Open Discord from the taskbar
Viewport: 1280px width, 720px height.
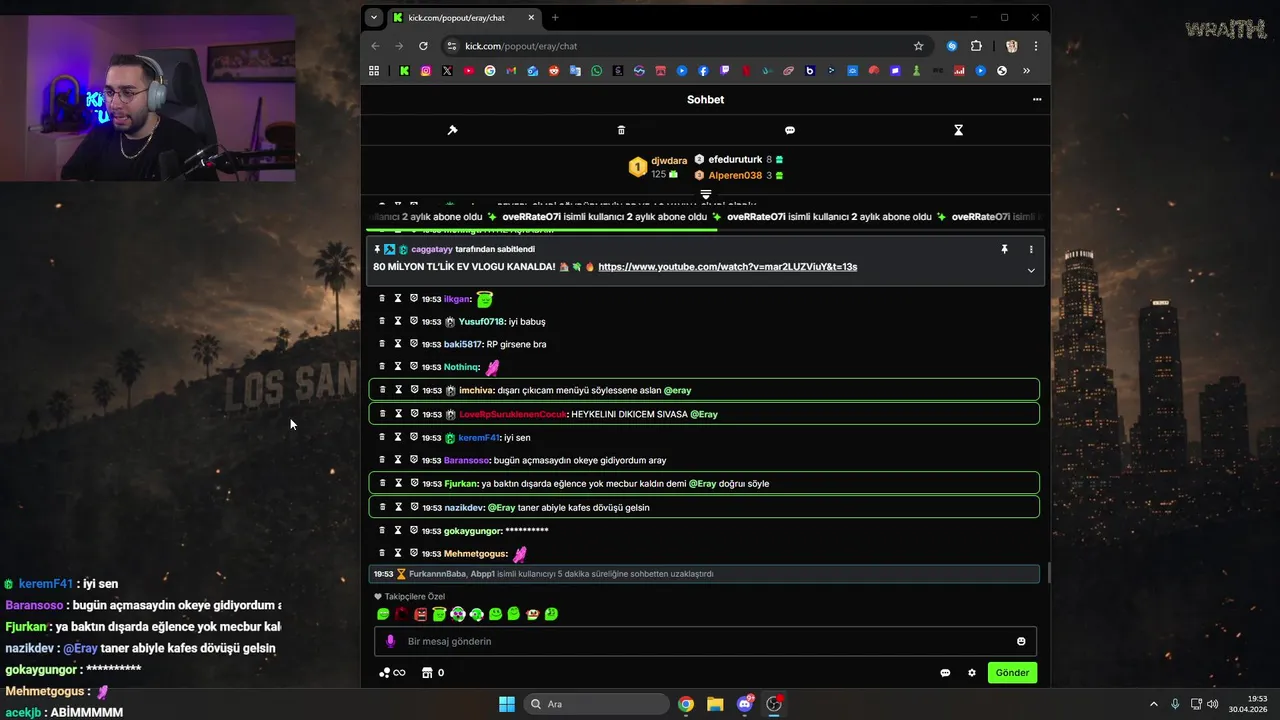point(745,704)
